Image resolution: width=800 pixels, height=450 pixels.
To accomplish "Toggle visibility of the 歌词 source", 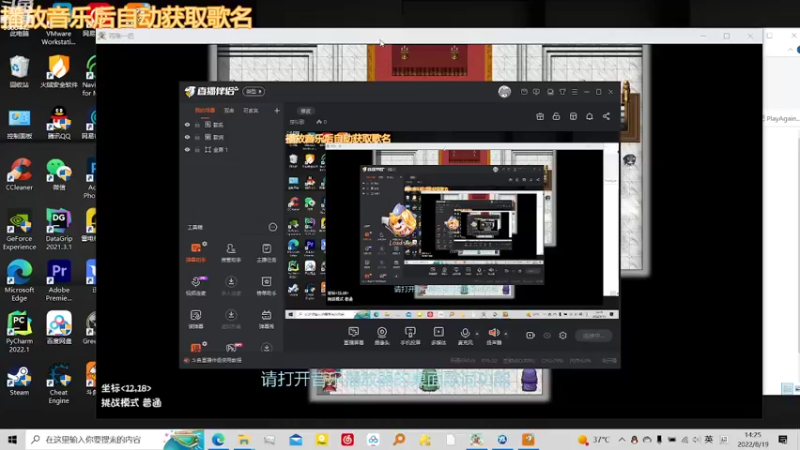I will coord(187,137).
